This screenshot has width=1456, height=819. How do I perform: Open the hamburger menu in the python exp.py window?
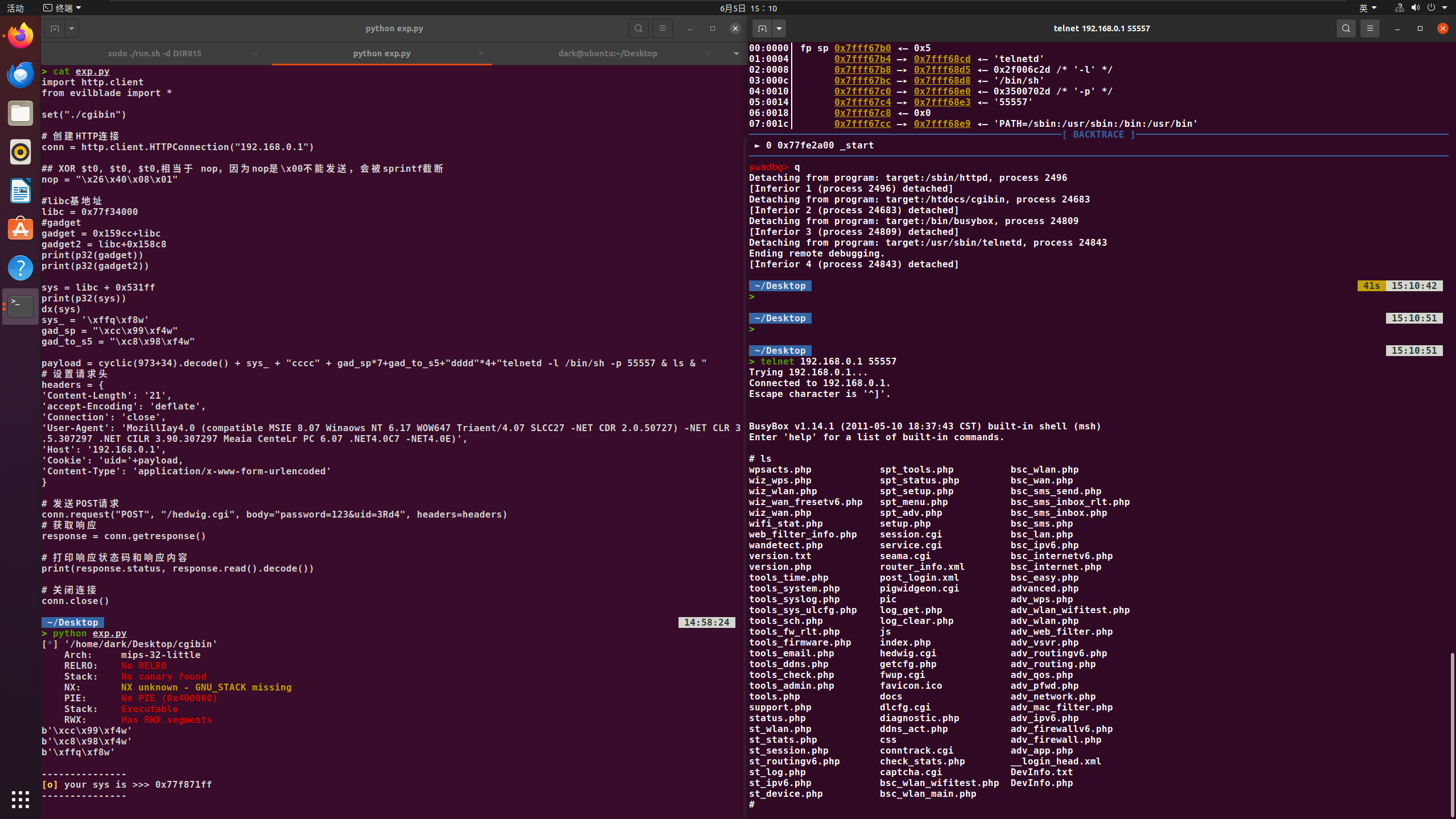[x=662, y=28]
